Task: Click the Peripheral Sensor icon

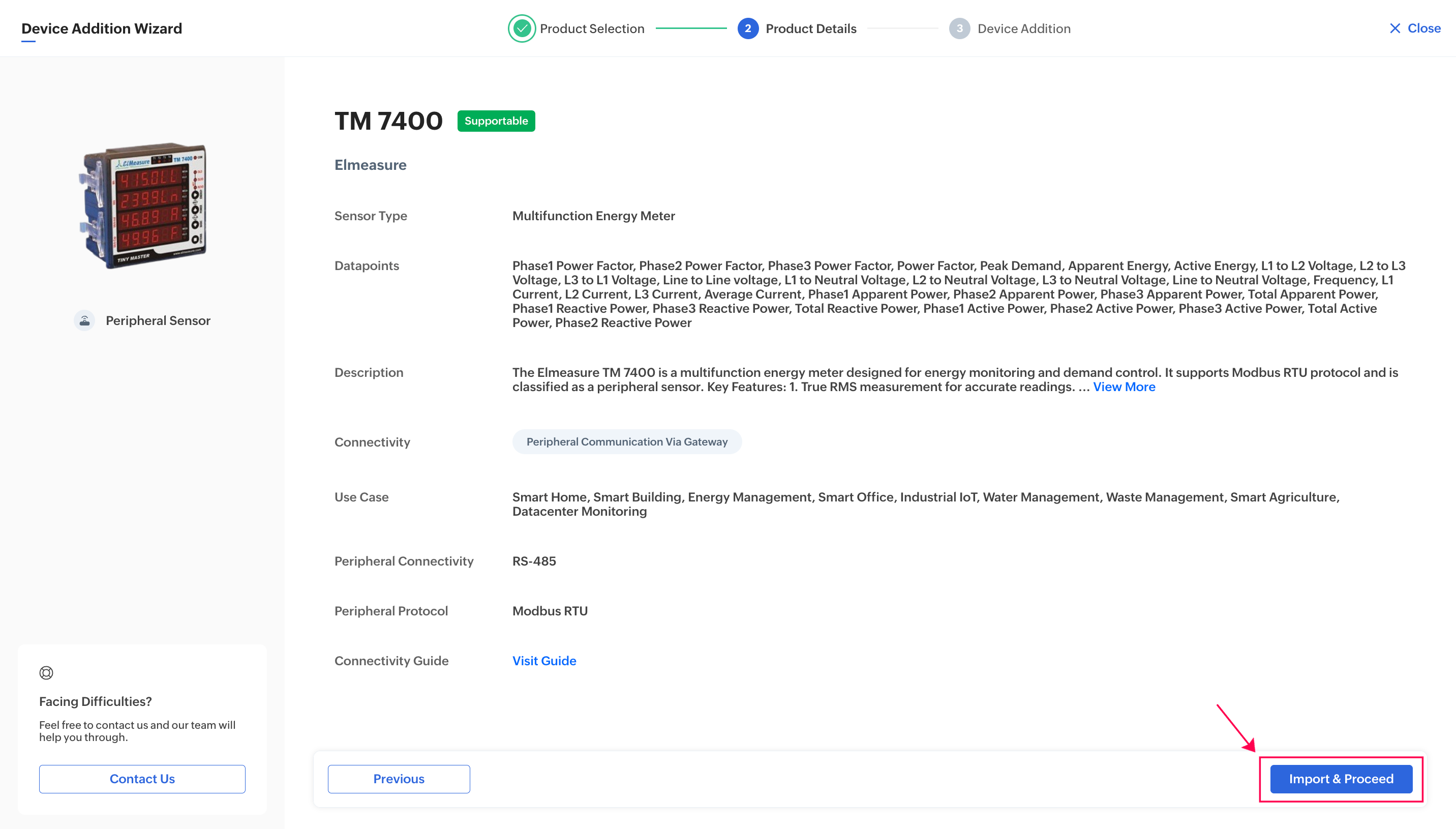Action: coord(84,320)
